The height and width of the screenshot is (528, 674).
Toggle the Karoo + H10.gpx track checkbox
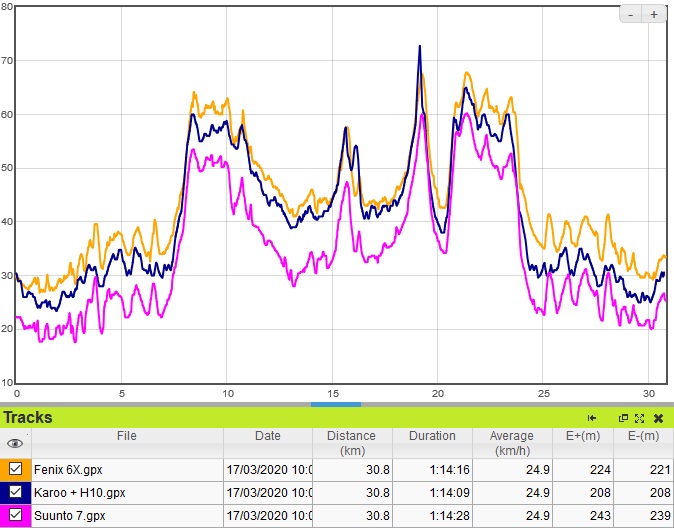pyautogui.click(x=15, y=492)
